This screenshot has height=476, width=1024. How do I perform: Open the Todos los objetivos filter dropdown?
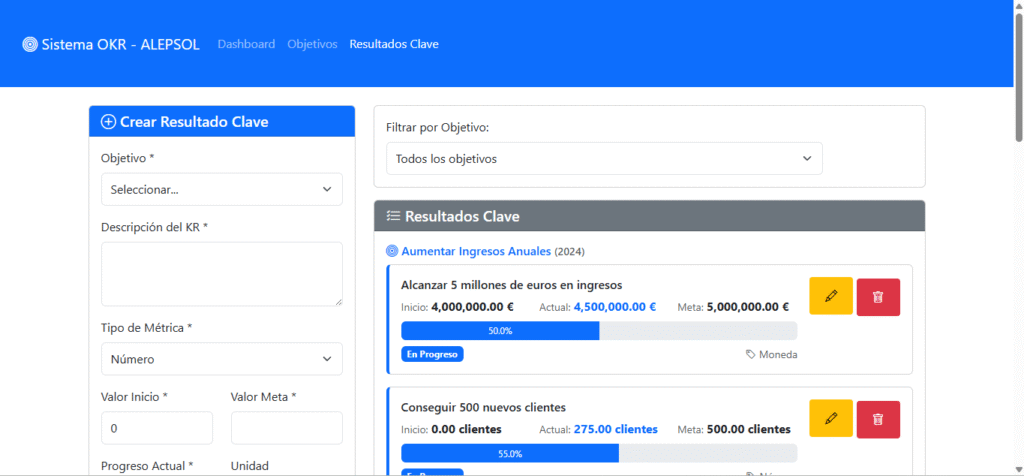pyautogui.click(x=604, y=159)
